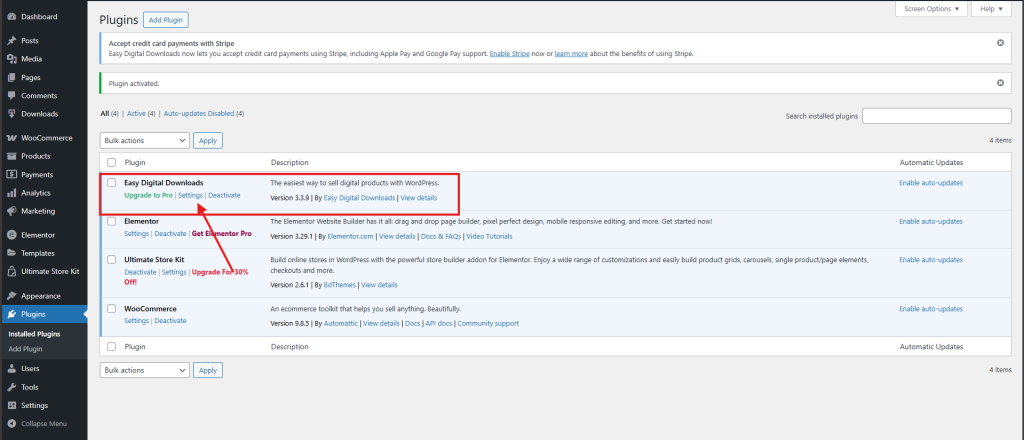Click the Analytics bar chart icon
The height and width of the screenshot is (440, 1024).
click(x=11, y=193)
